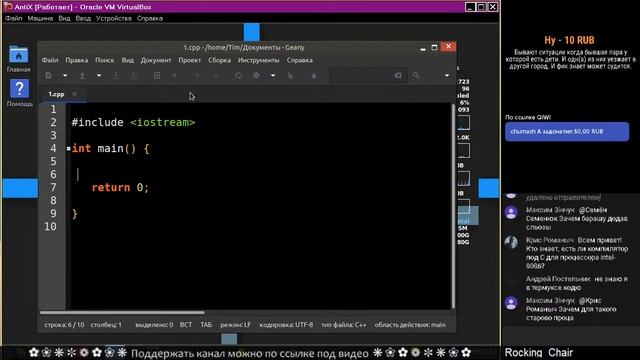640x360 pixels.
Task: Open VirtualBox Устройства menu
Action: click(114, 18)
